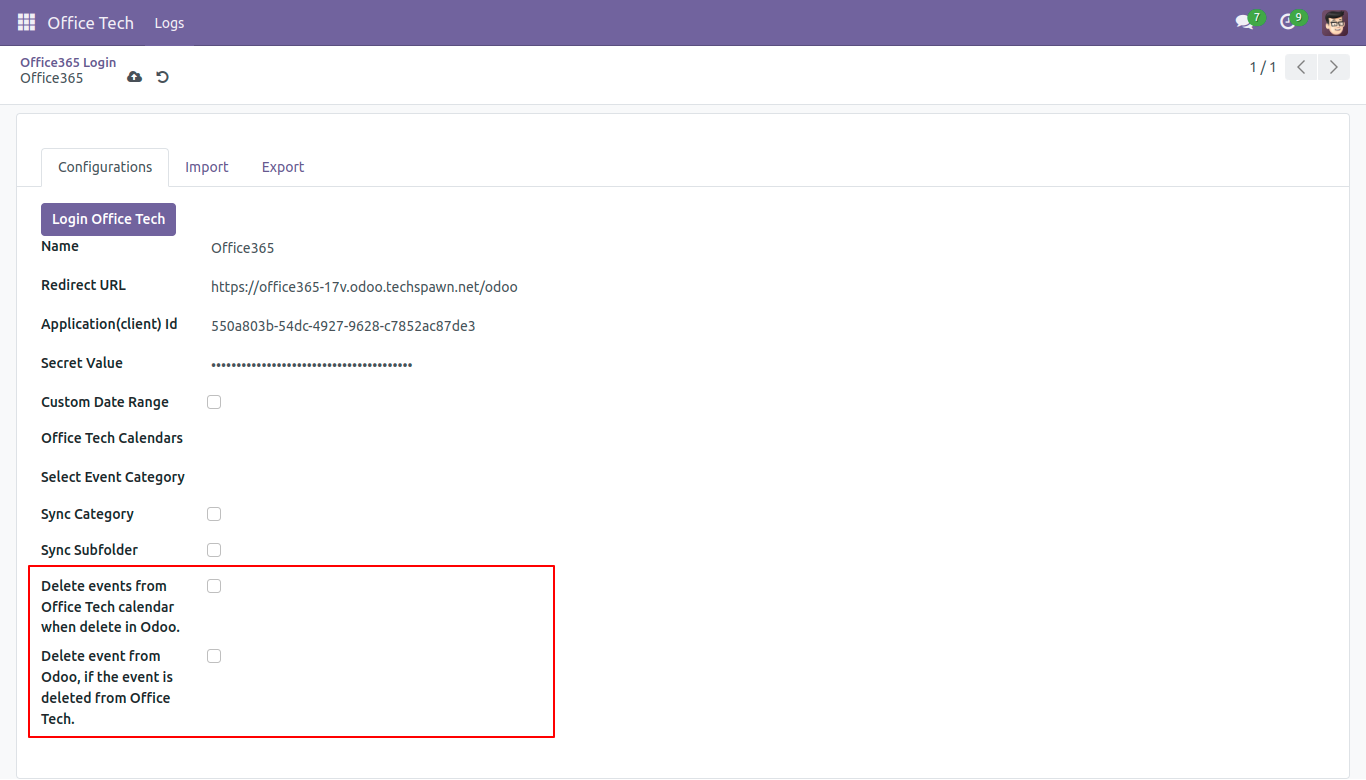Viewport: 1366px width, 780px height.
Task: Switch to the Import tab
Action: click(207, 167)
